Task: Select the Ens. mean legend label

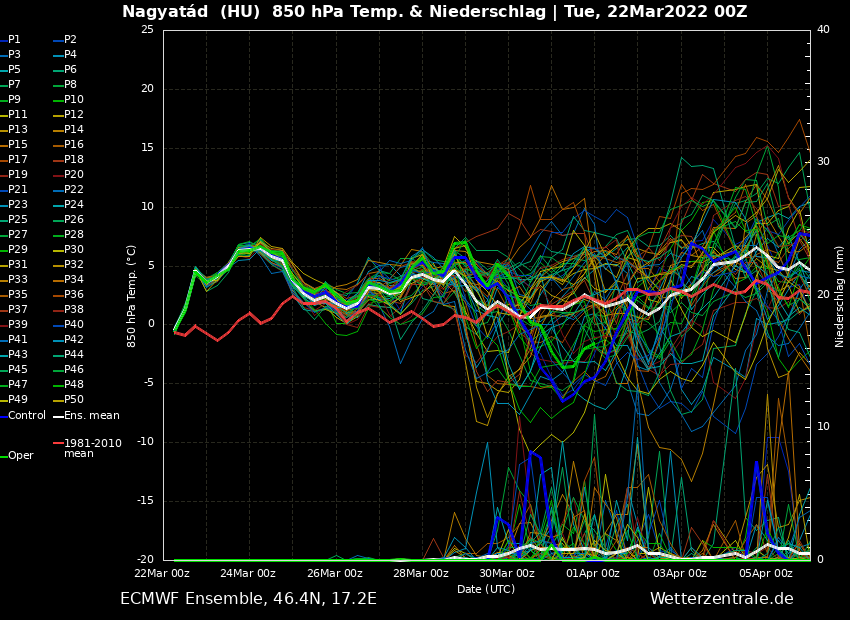Action: click(x=92, y=415)
